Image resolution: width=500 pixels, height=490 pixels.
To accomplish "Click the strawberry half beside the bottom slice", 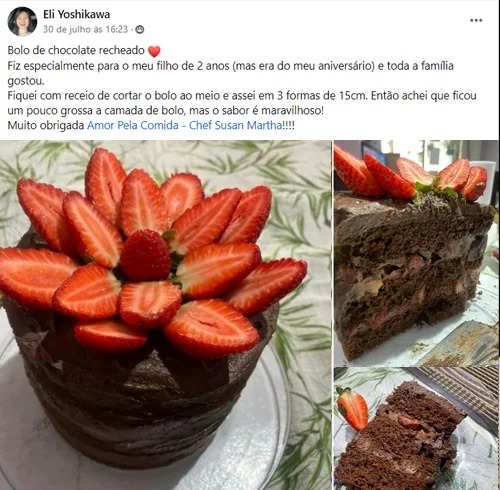I will 352,409.
